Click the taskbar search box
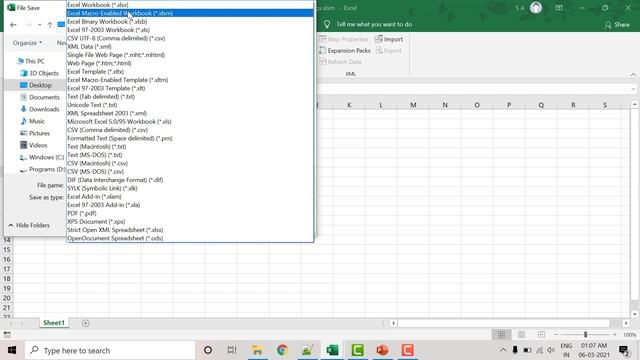Viewport: 640px width, 360px height. [x=110, y=350]
